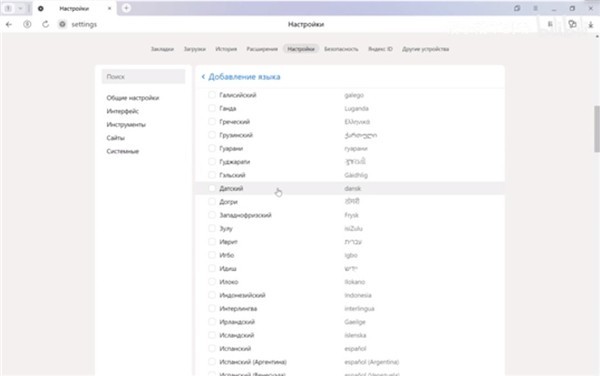Switch to the Закладки tab
Screen dimensions: 600x376
pos(162,49)
